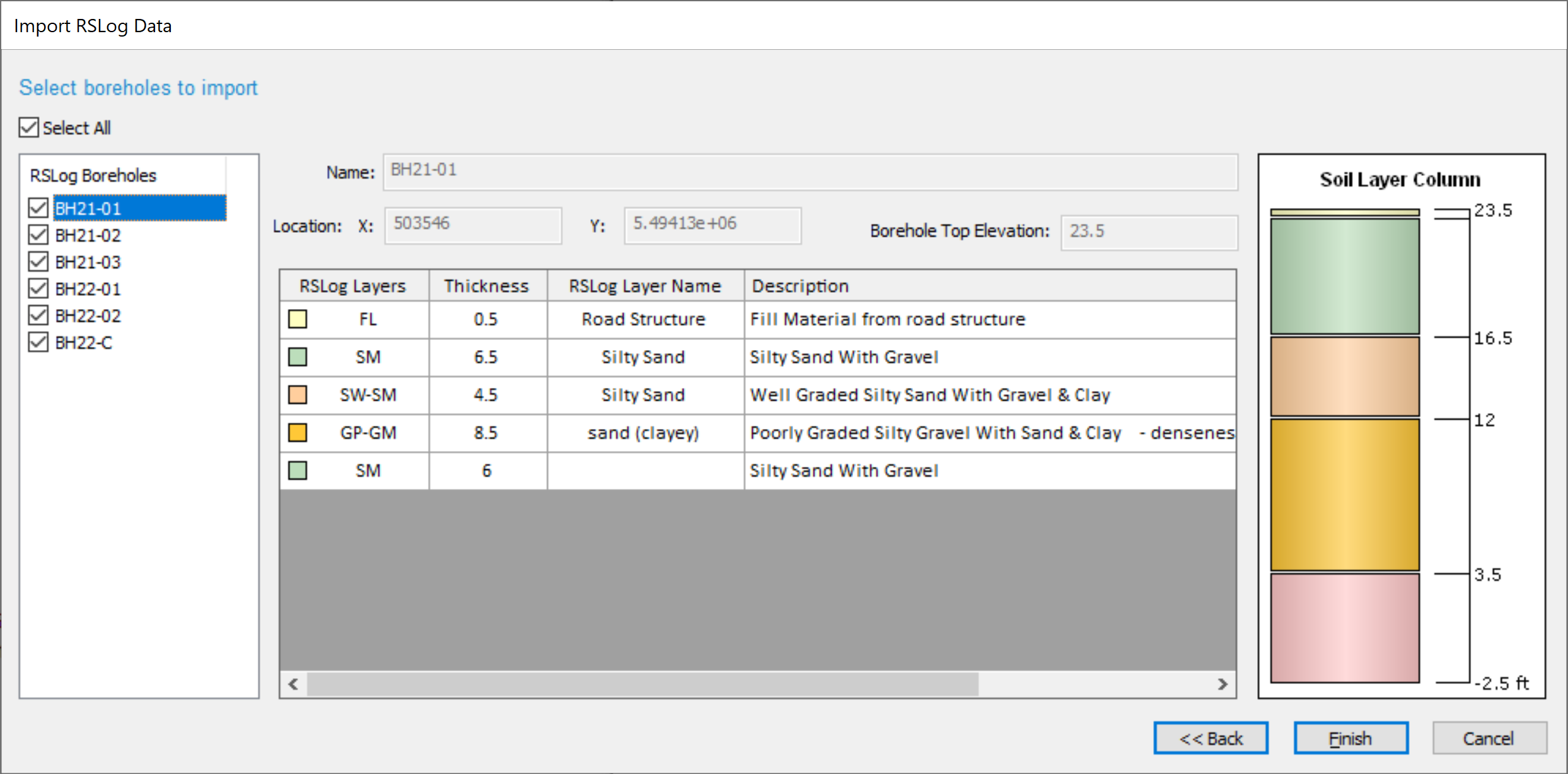
Task: Select borehole BH22-02 in the list
Action: pyautogui.click(x=88, y=315)
